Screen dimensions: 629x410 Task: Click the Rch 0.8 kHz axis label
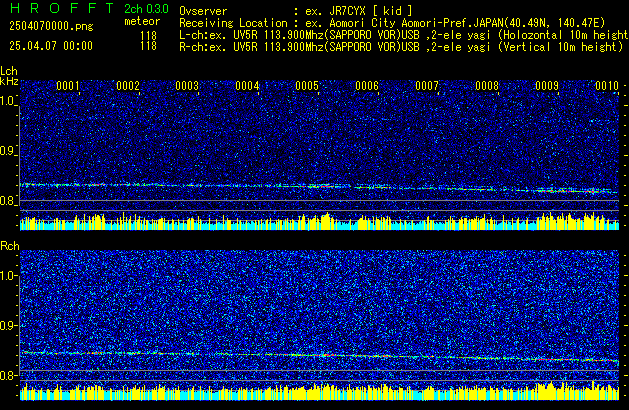point(8,375)
